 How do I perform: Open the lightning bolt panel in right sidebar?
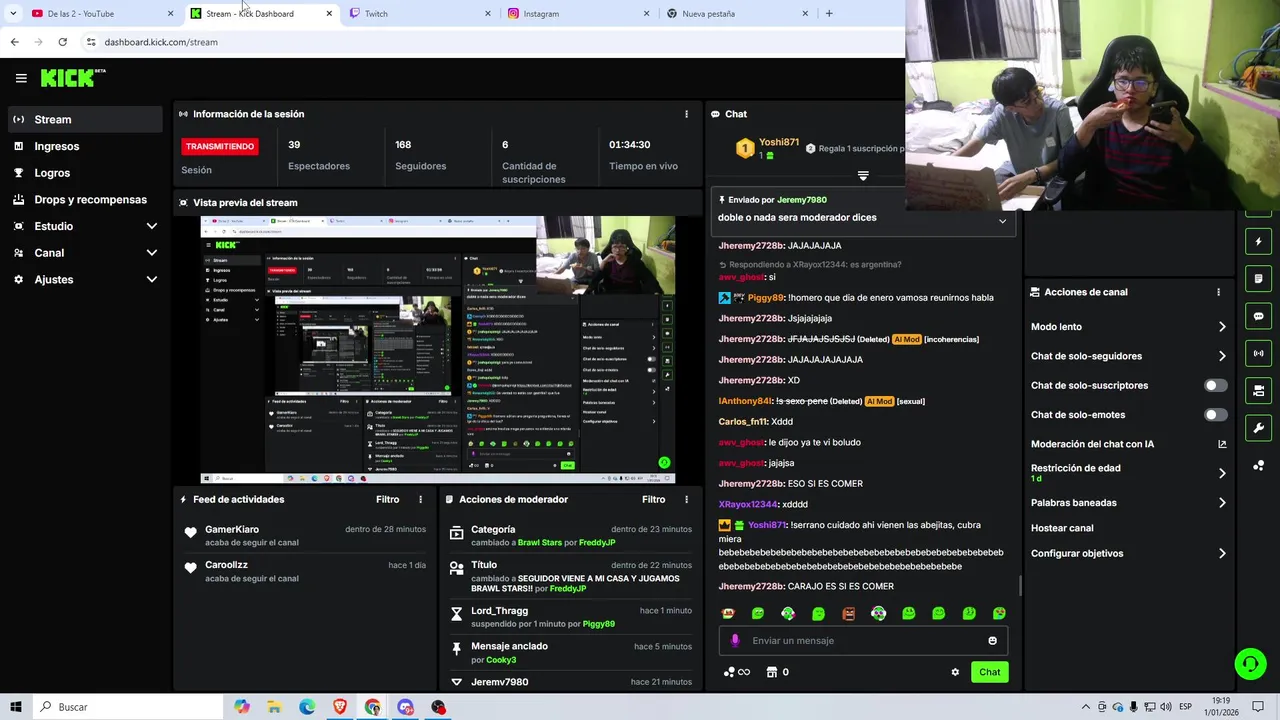pos(1258,242)
